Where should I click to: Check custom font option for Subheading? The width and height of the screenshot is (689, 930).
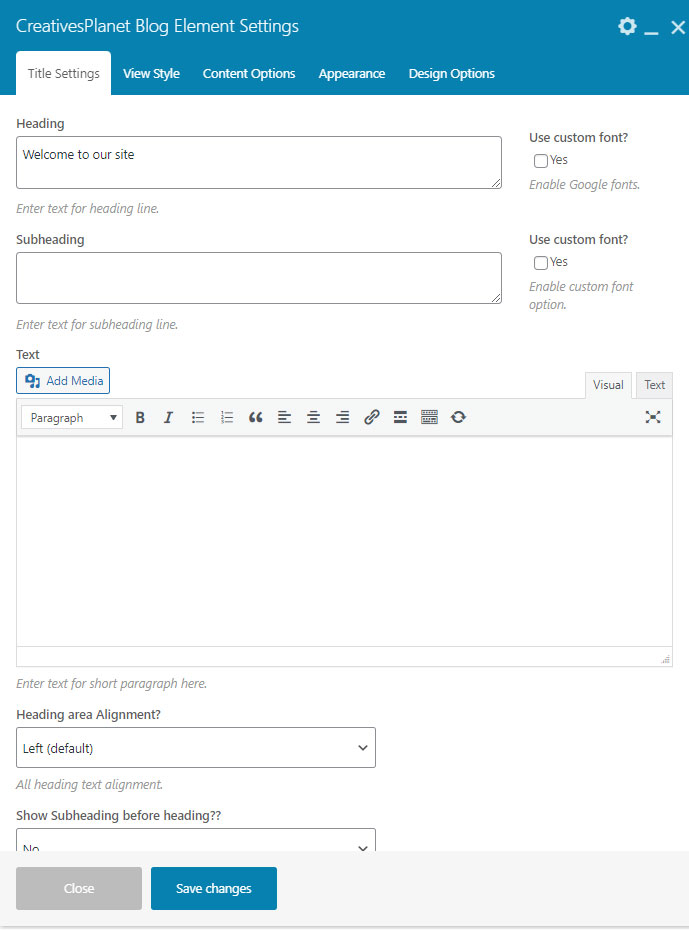541,263
